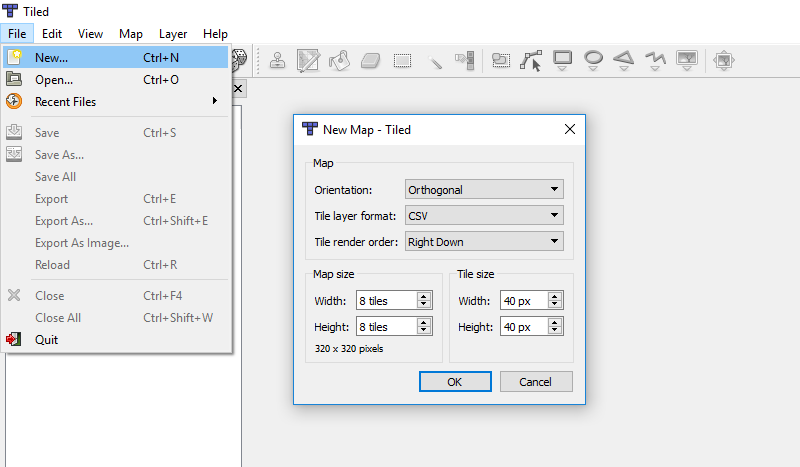Viewport: 800px width, 467px height.
Task: Select the Offset Layers move tool
Action: pyautogui.click(x=723, y=60)
